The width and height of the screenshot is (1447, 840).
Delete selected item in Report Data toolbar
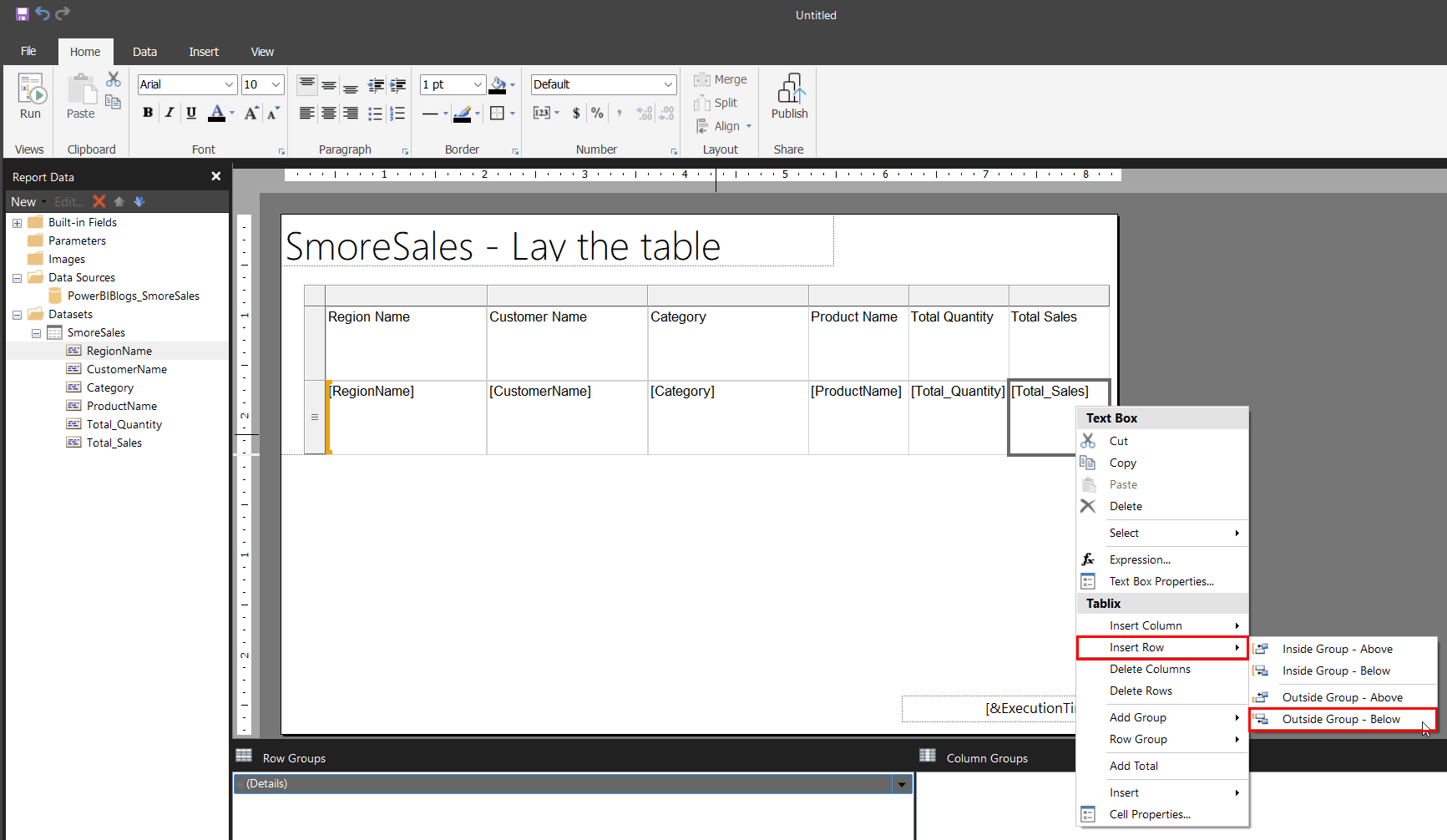[99, 201]
